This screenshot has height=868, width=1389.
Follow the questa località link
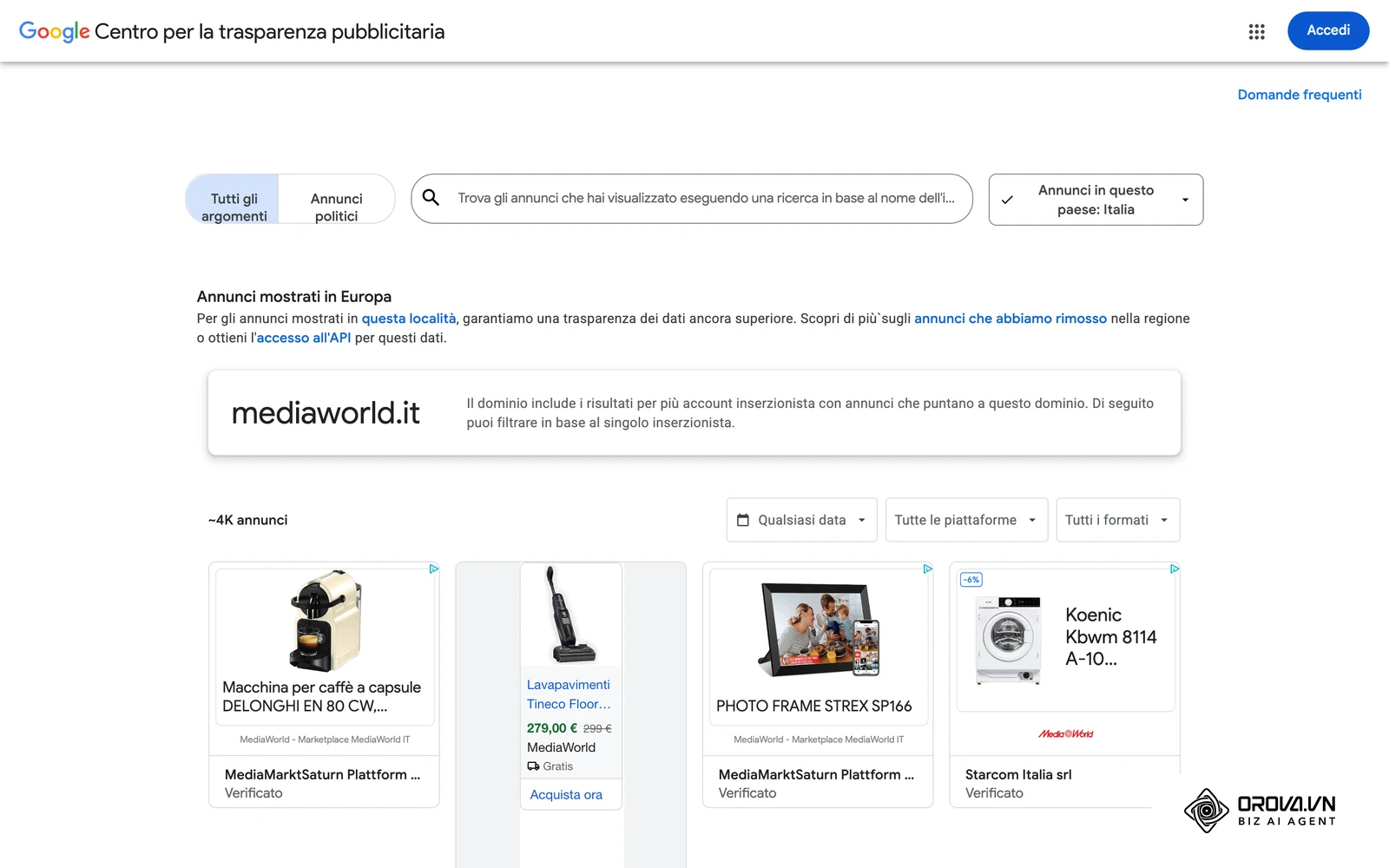click(408, 319)
